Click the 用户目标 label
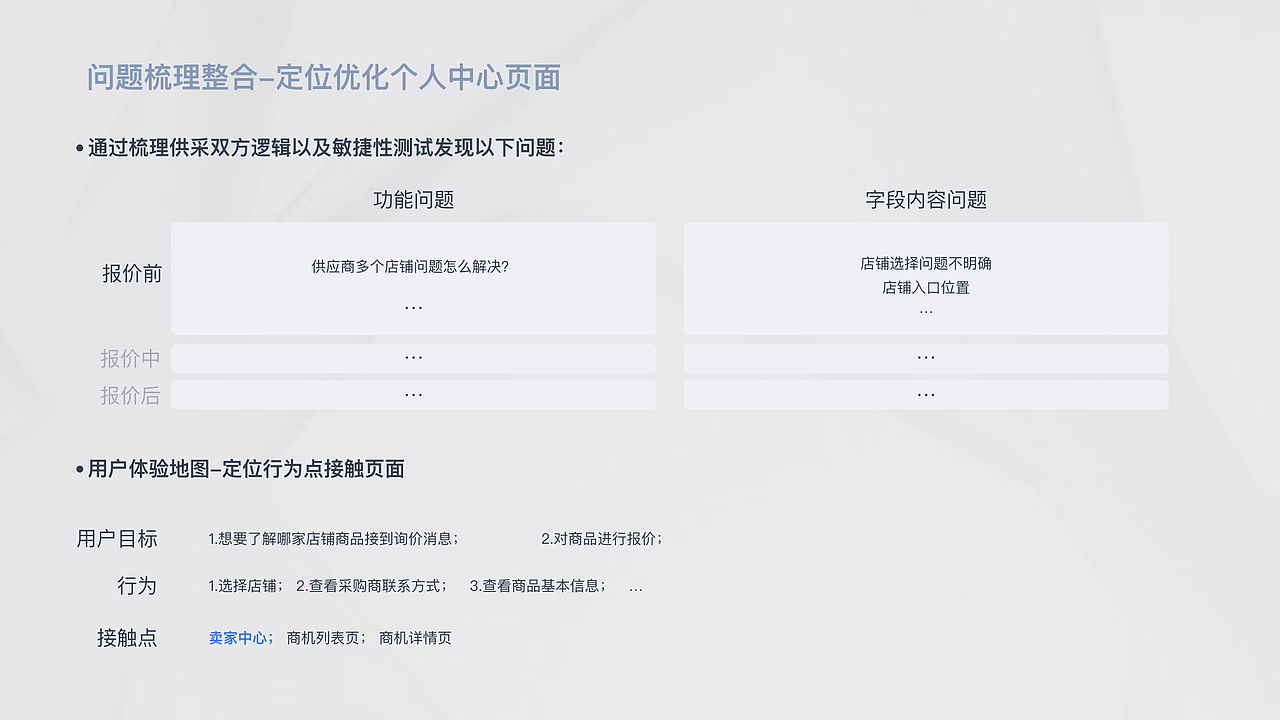This screenshot has width=1280, height=720. click(x=117, y=538)
